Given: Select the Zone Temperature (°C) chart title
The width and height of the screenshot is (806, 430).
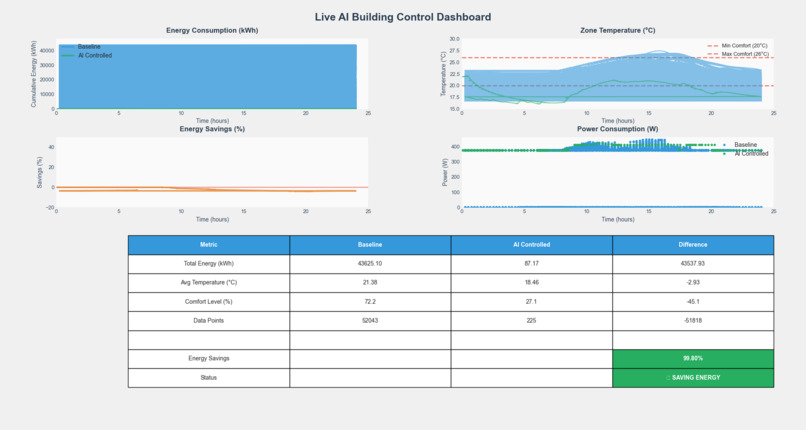Looking at the screenshot, I should tap(618, 30).
